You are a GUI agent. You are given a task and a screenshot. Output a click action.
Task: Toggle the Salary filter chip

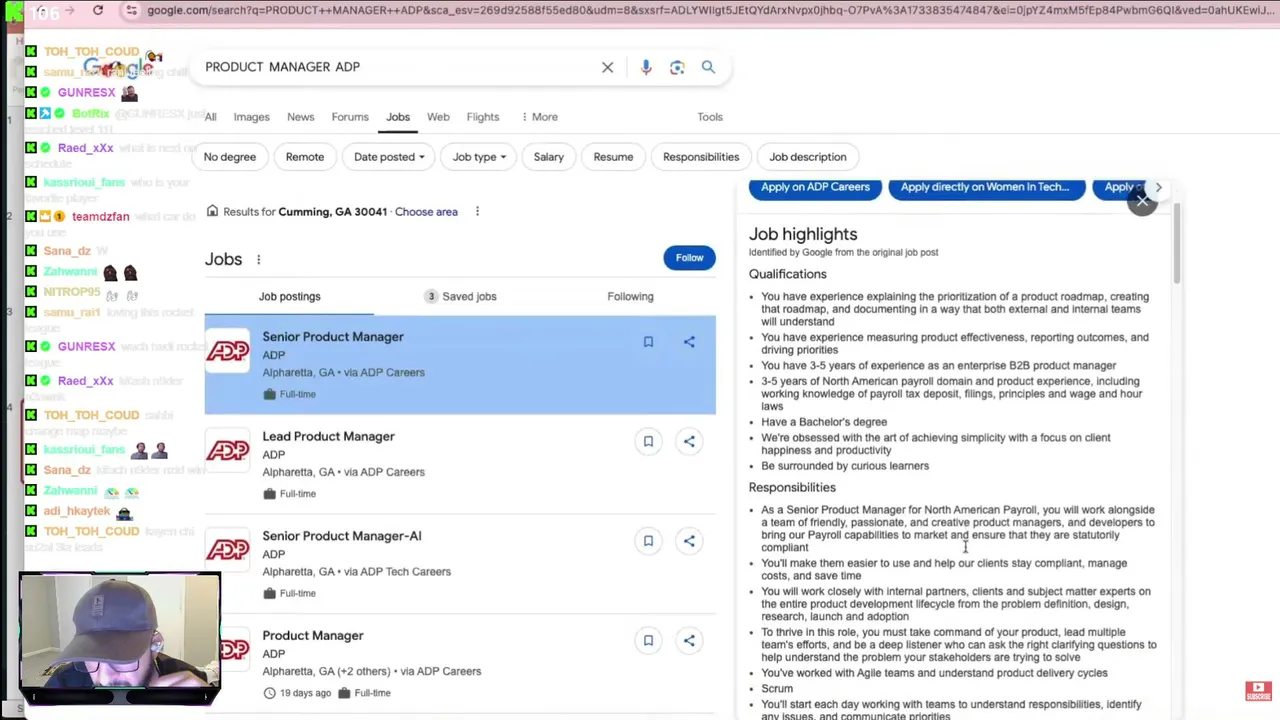pyautogui.click(x=548, y=157)
